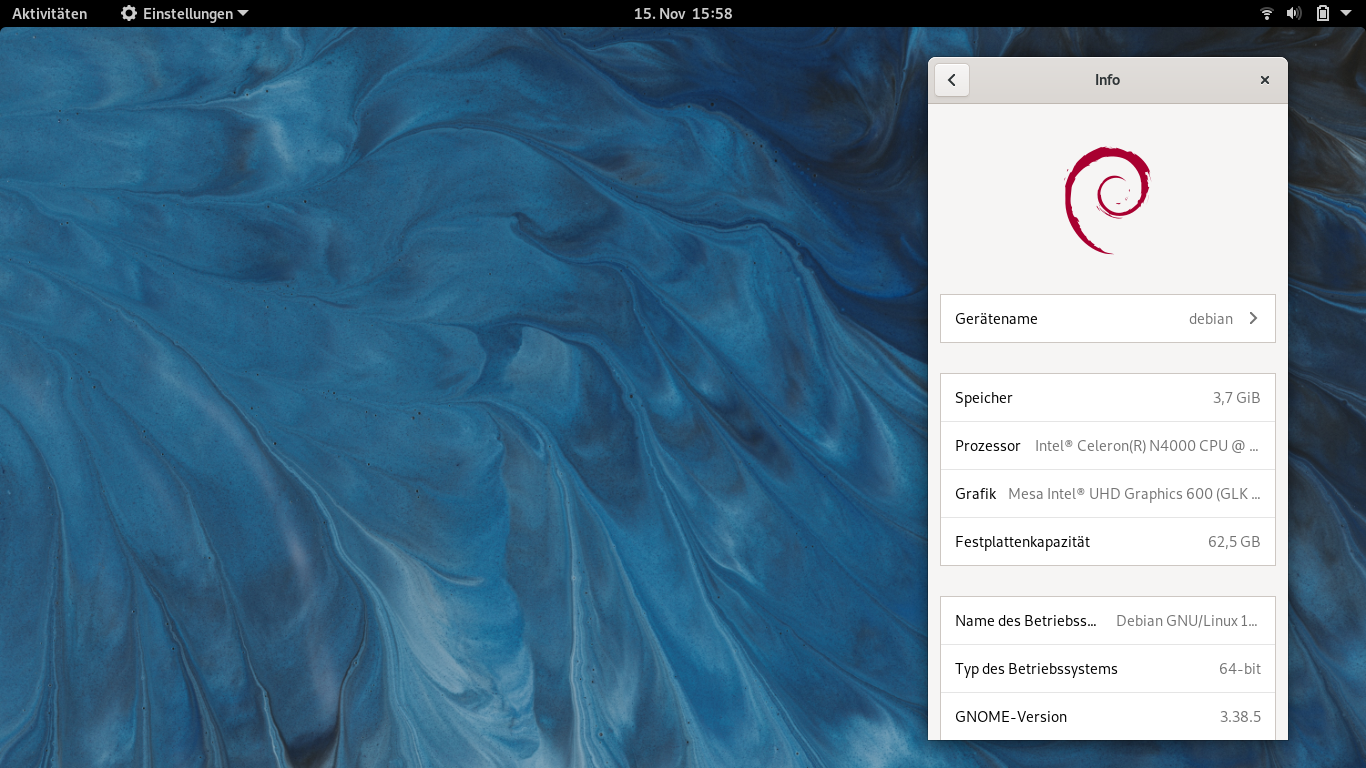The height and width of the screenshot is (768, 1366).
Task: Open the Wi-Fi status icon
Action: [1267, 14]
